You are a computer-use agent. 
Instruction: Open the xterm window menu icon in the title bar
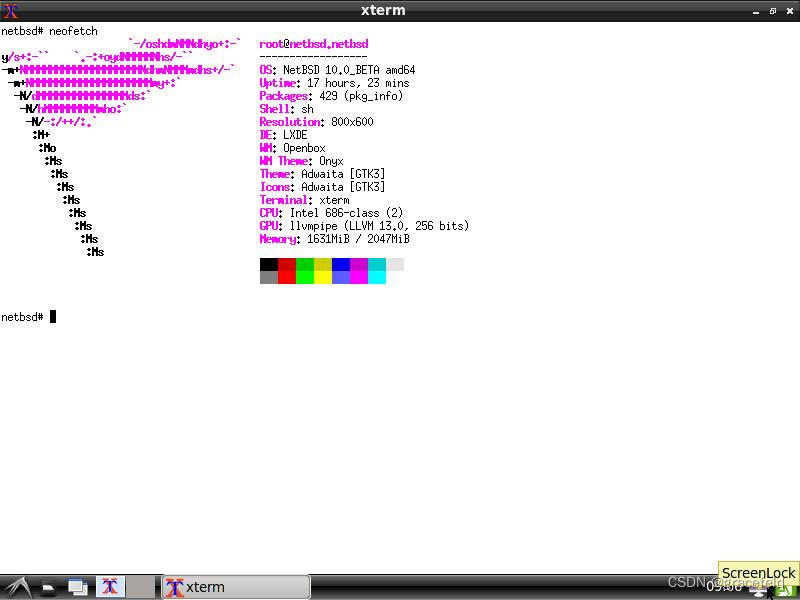coord(10,10)
